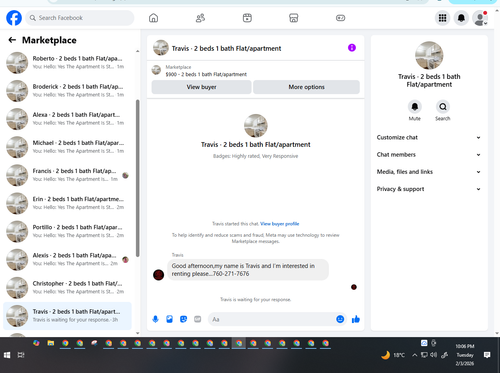Click the taskbar clock and date

pos(465,355)
